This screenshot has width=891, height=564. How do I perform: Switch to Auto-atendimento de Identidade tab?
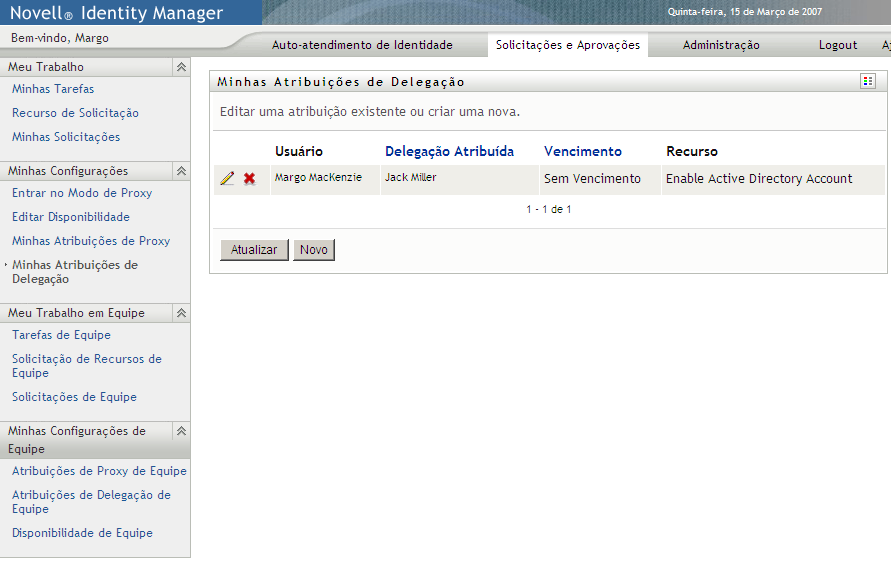(x=362, y=45)
